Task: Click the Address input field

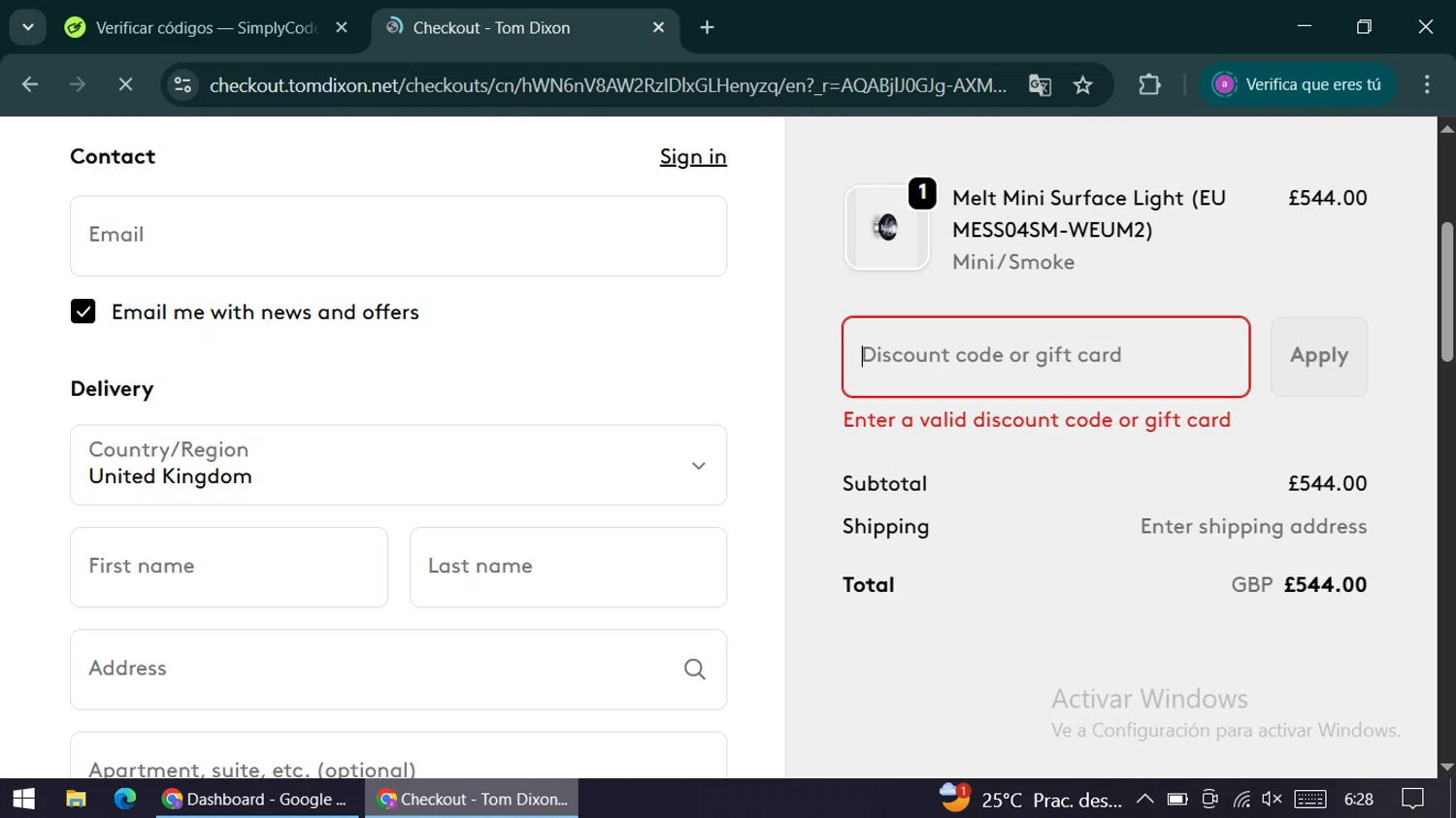Action: [x=398, y=670]
